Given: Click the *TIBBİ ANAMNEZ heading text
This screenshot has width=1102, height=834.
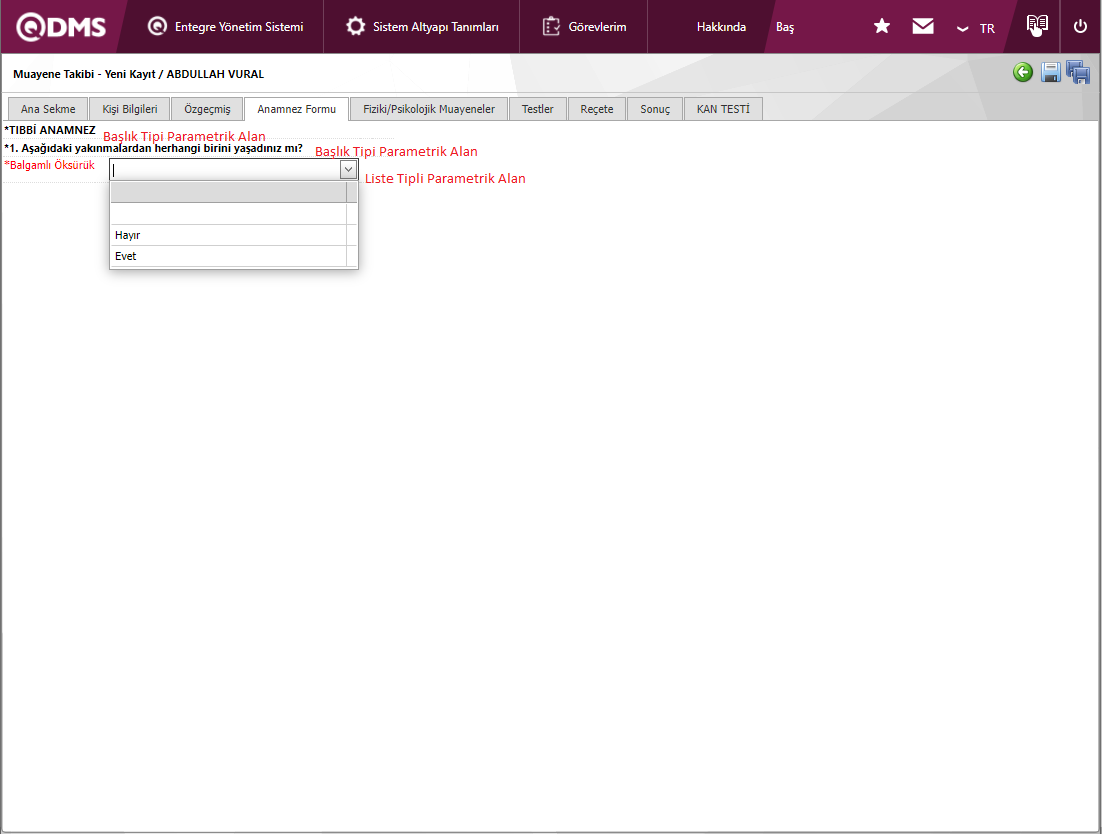Looking at the screenshot, I should [x=50, y=130].
